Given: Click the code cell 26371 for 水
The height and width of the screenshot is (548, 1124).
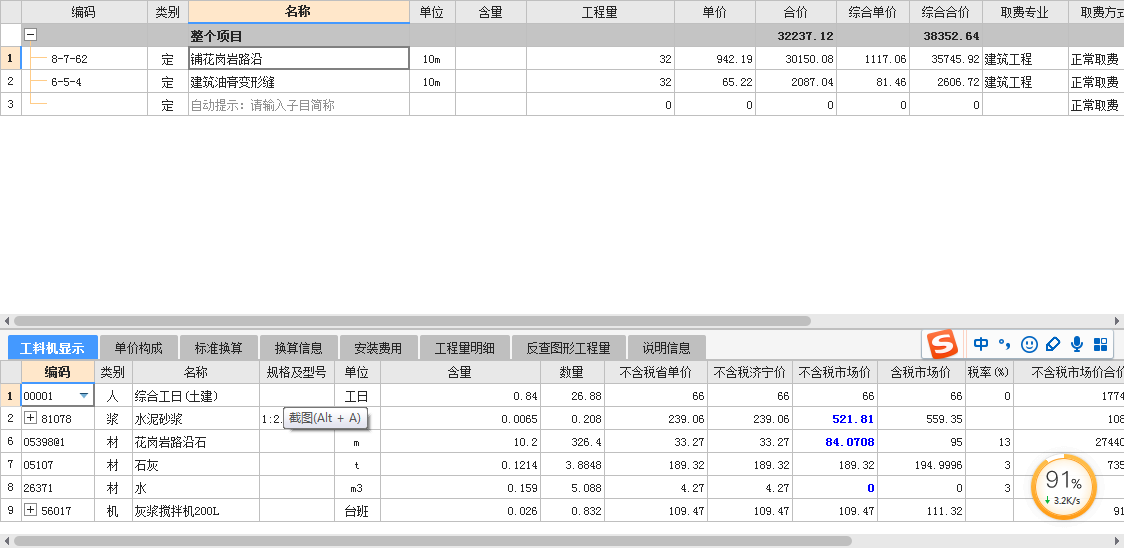Looking at the screenshot, I should click(x=58, y=487).
